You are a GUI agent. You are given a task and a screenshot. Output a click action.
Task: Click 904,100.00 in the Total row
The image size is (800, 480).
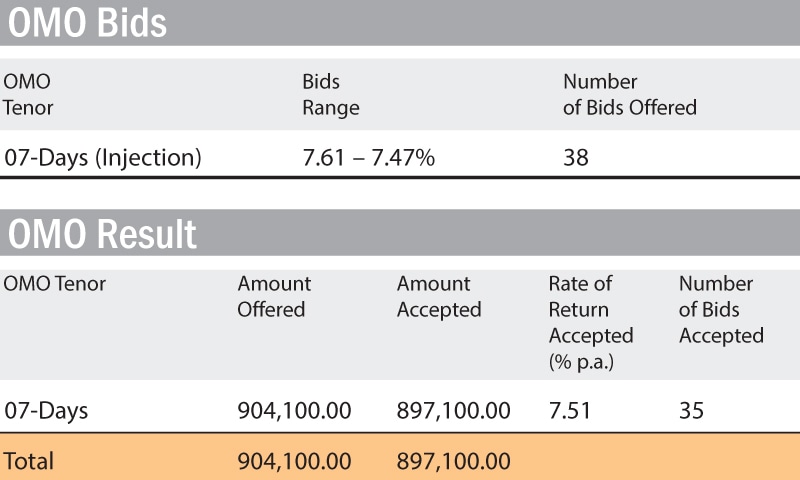(294, 461)
